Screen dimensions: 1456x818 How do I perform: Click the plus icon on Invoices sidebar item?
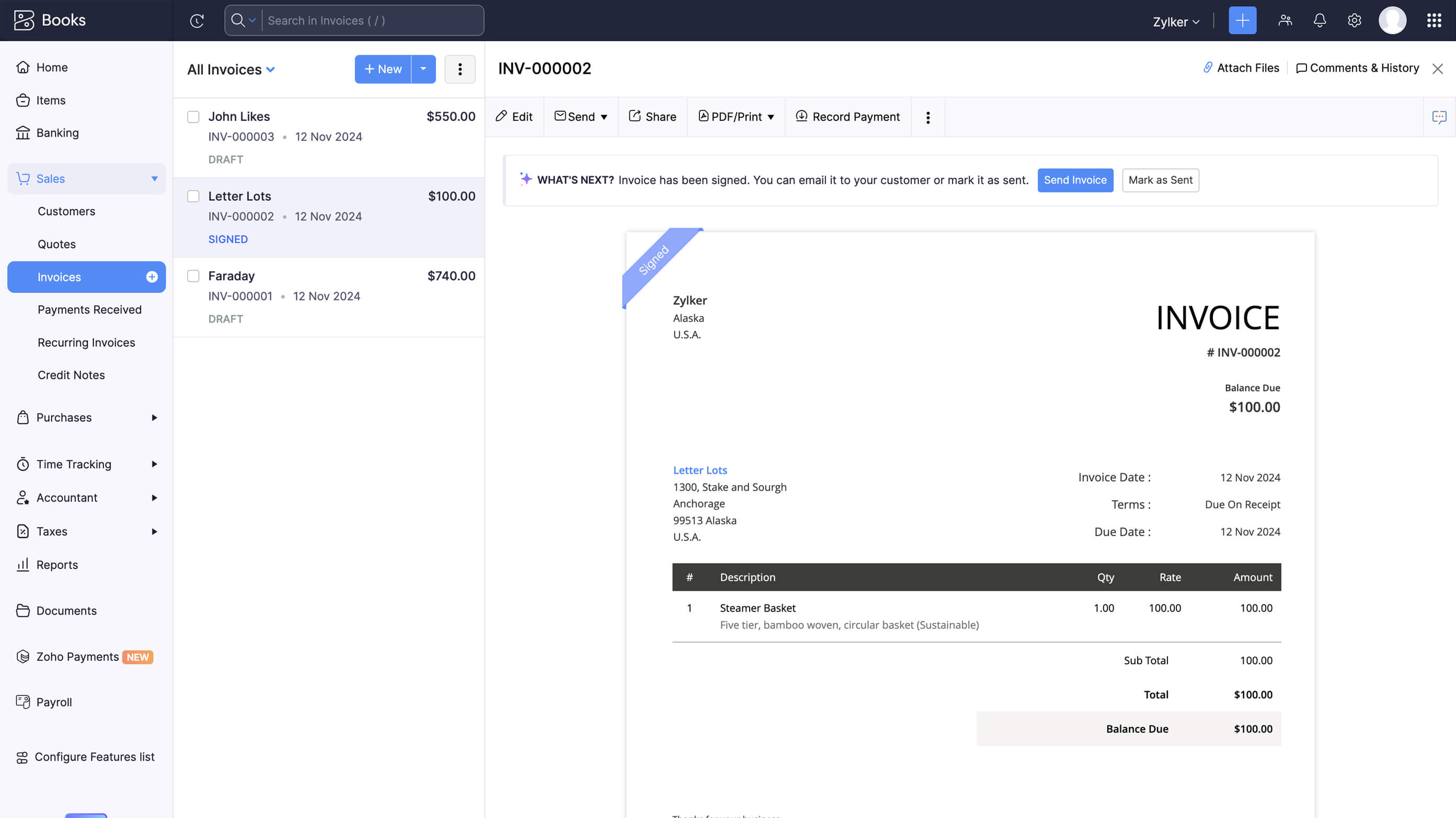pos(152,277)
